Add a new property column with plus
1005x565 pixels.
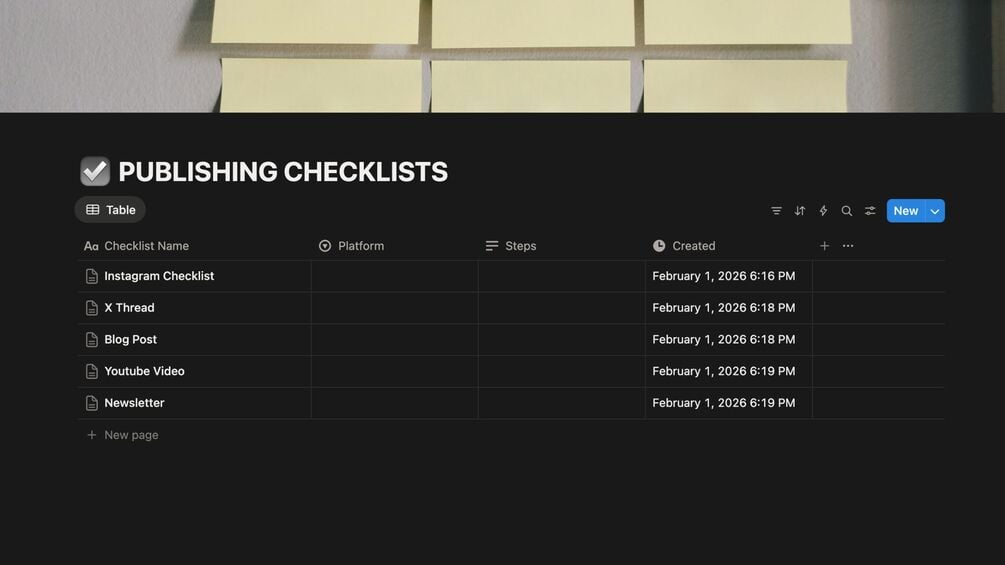(825, 246)
